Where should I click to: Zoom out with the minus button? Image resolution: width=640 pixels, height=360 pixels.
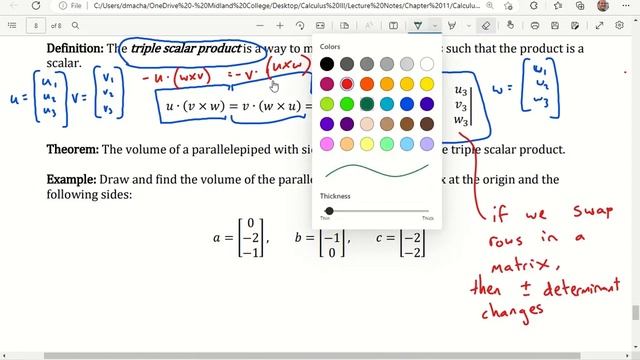(x=260, y=26)
